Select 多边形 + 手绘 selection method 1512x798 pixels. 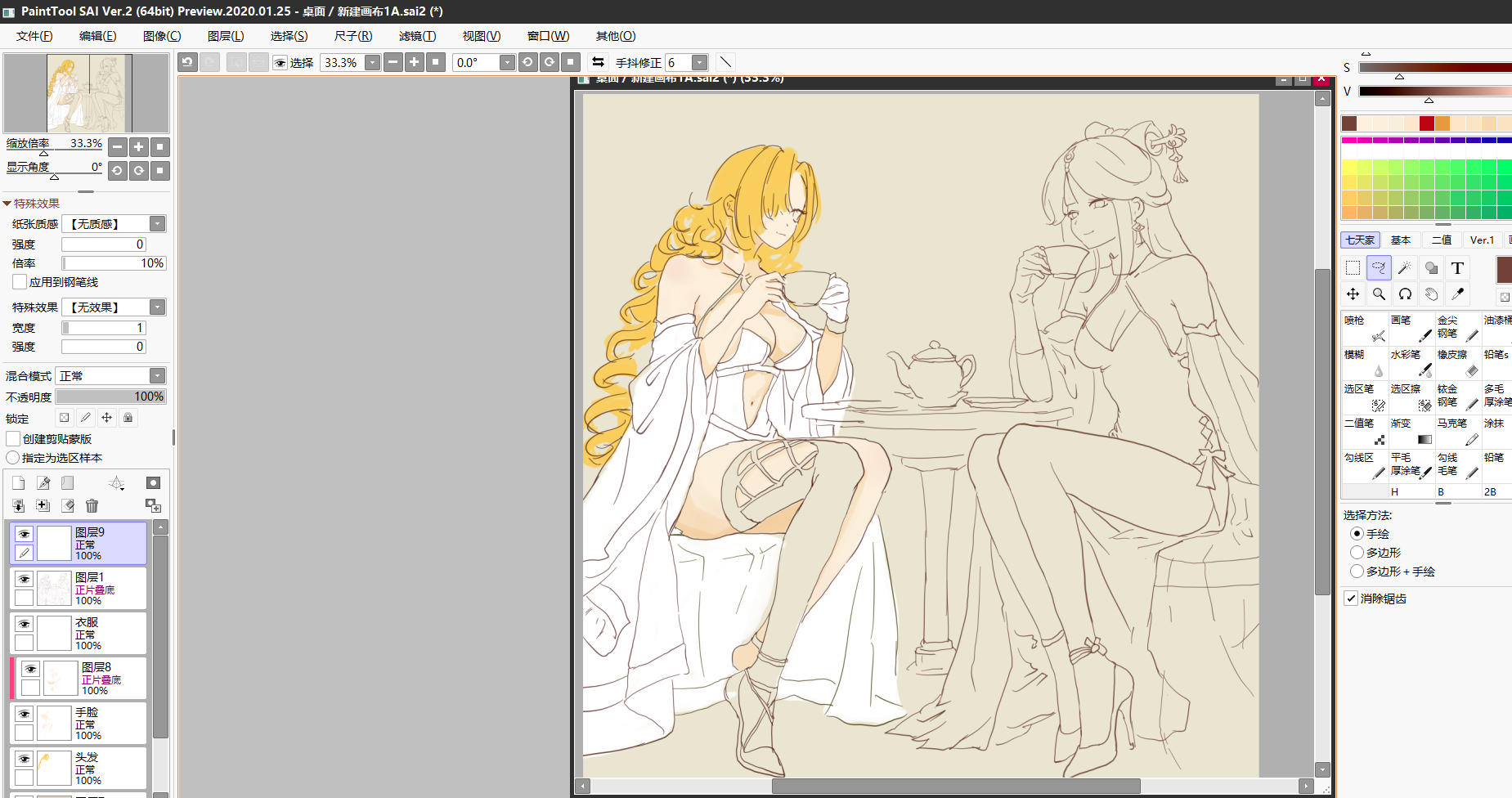1357,572
